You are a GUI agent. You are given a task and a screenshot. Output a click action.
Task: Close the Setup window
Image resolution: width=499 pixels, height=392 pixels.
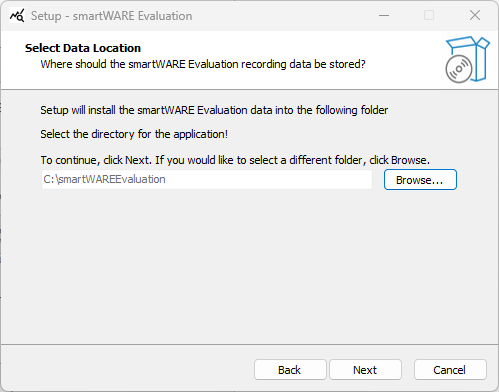coord(475,15)
